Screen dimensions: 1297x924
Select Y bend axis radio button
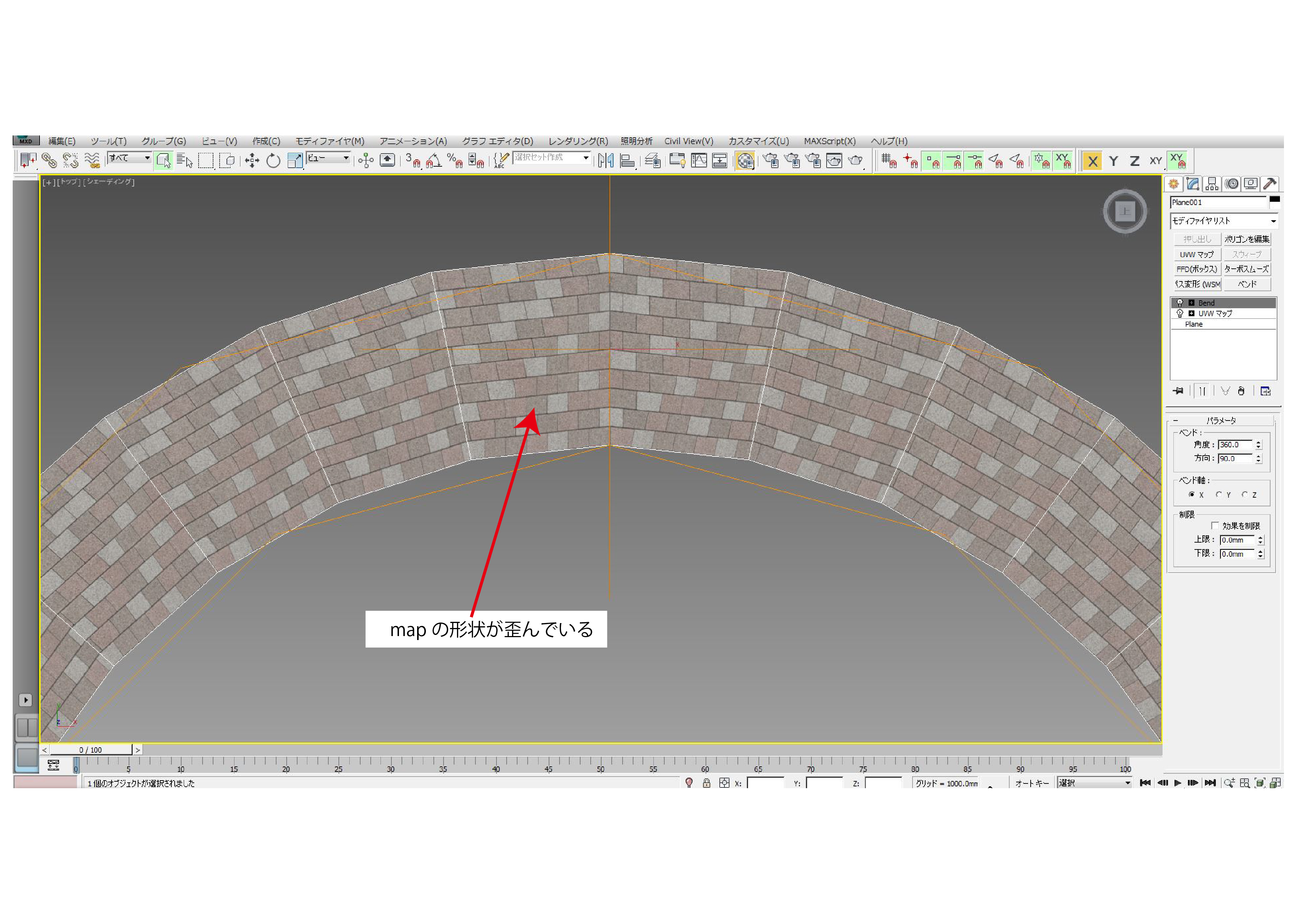click(1219, 495)
